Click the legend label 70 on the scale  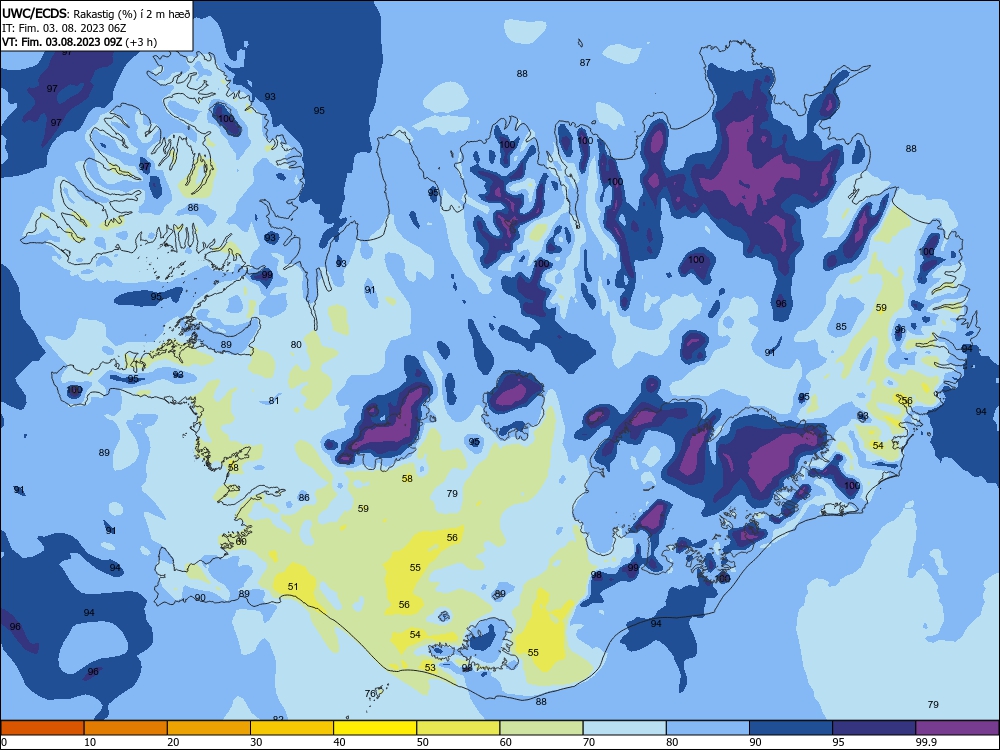click(x=589, y=742)
